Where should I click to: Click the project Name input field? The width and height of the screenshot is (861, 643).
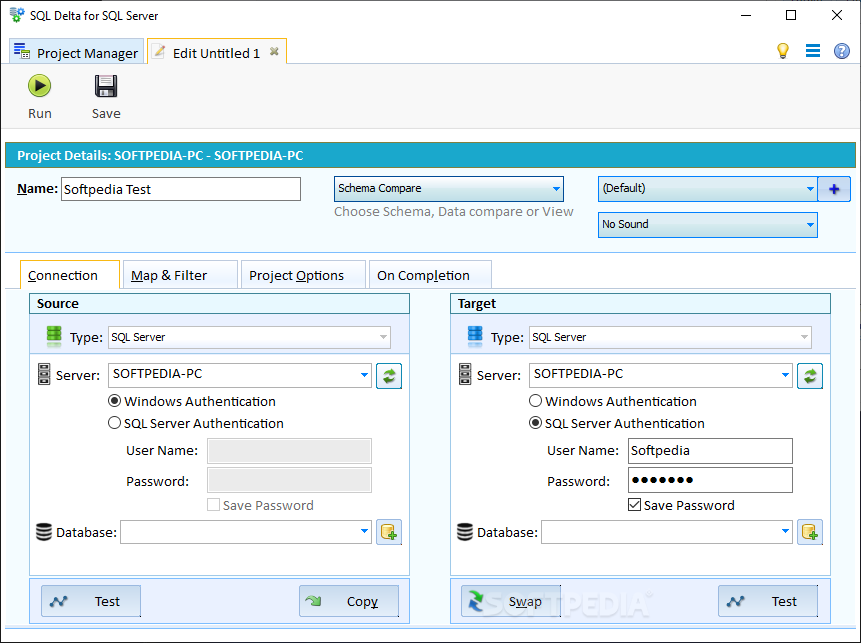pos(181,189)
